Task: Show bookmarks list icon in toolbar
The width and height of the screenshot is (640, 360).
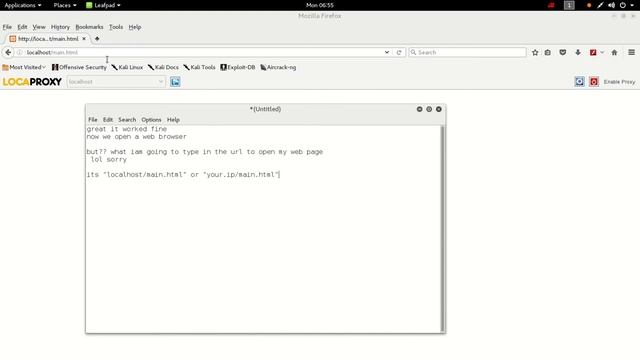Action: coord(548,52)
